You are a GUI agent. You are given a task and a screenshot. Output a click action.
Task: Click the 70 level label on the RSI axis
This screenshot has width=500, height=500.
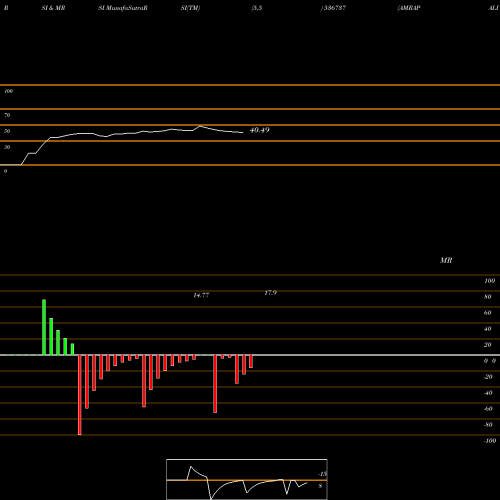coord(7,115)
